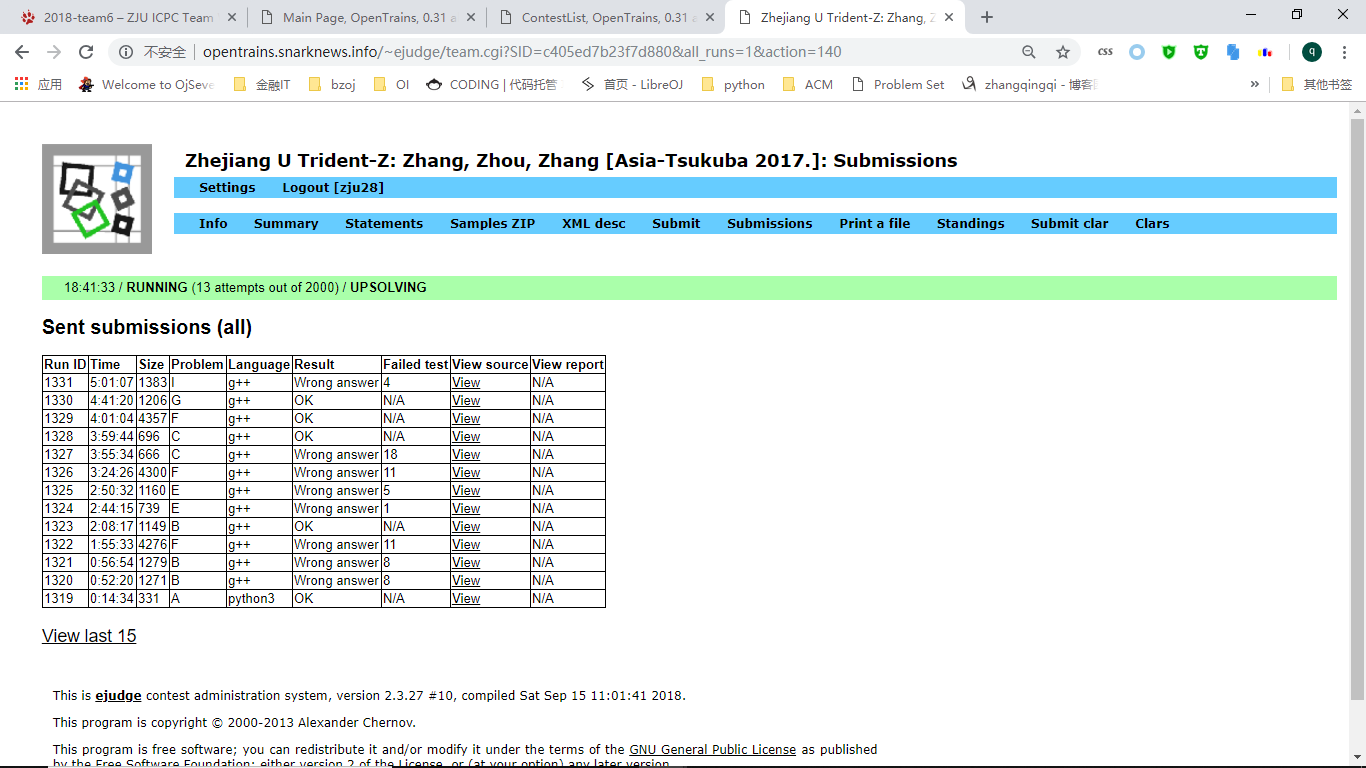
Task: Expand the hidden bookmarks chevron
Action: pos(1254,84)
